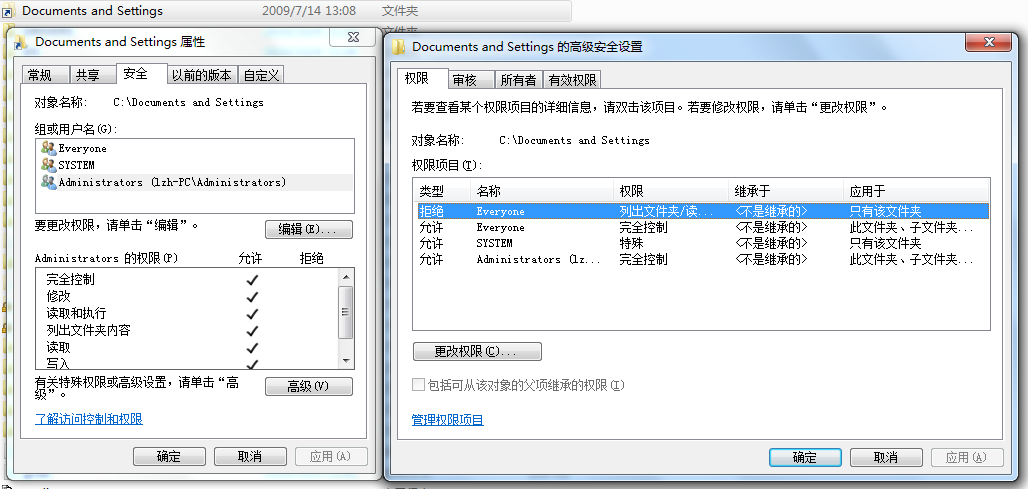Click the 高级 button
The image size is (1028, 489).
coord(308,387)
